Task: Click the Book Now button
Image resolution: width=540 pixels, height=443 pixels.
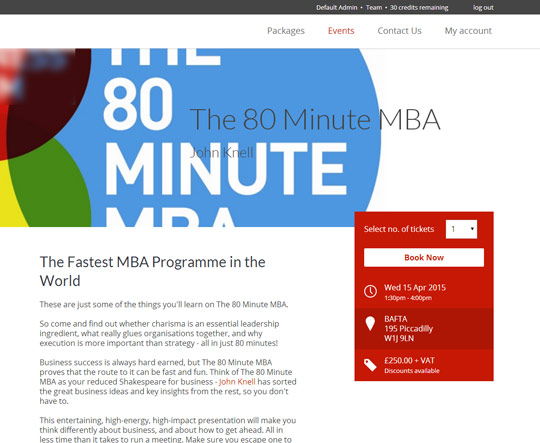Action: click(x=424, y=257)
